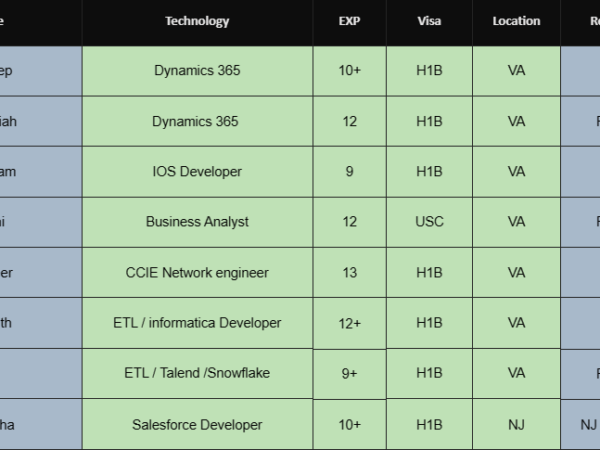
Task: Select Dynamics 365 in the 12 experience row
Action: pos(197,122)
